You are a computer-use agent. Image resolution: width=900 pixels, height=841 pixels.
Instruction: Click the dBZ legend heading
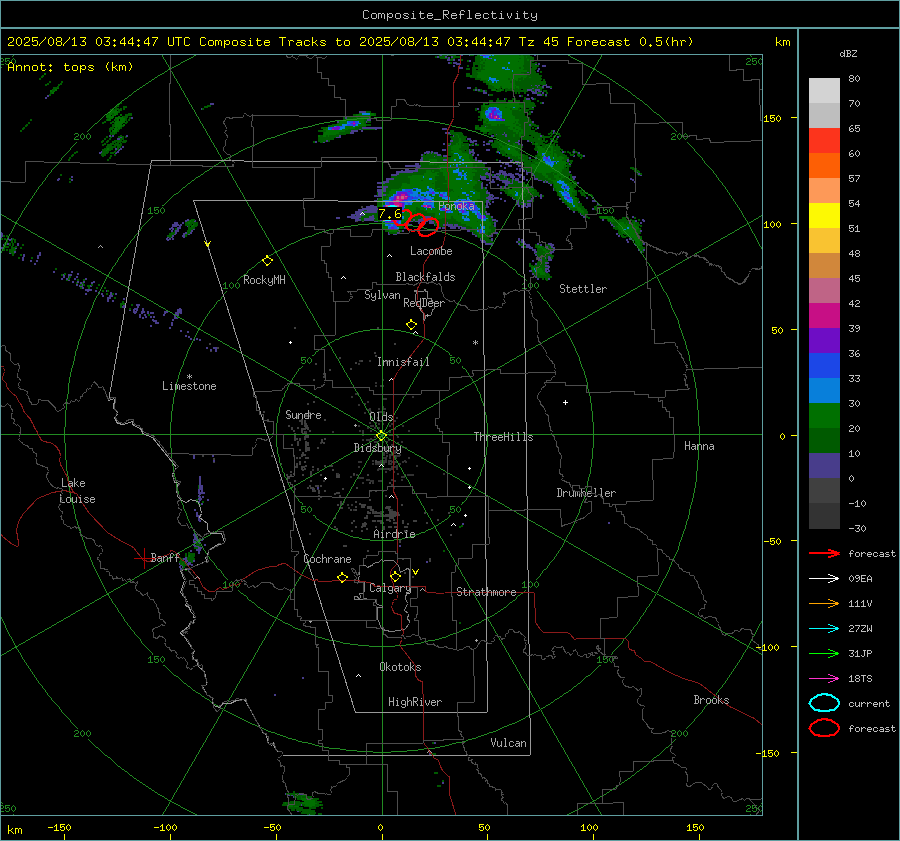click(x=848, y=54)
